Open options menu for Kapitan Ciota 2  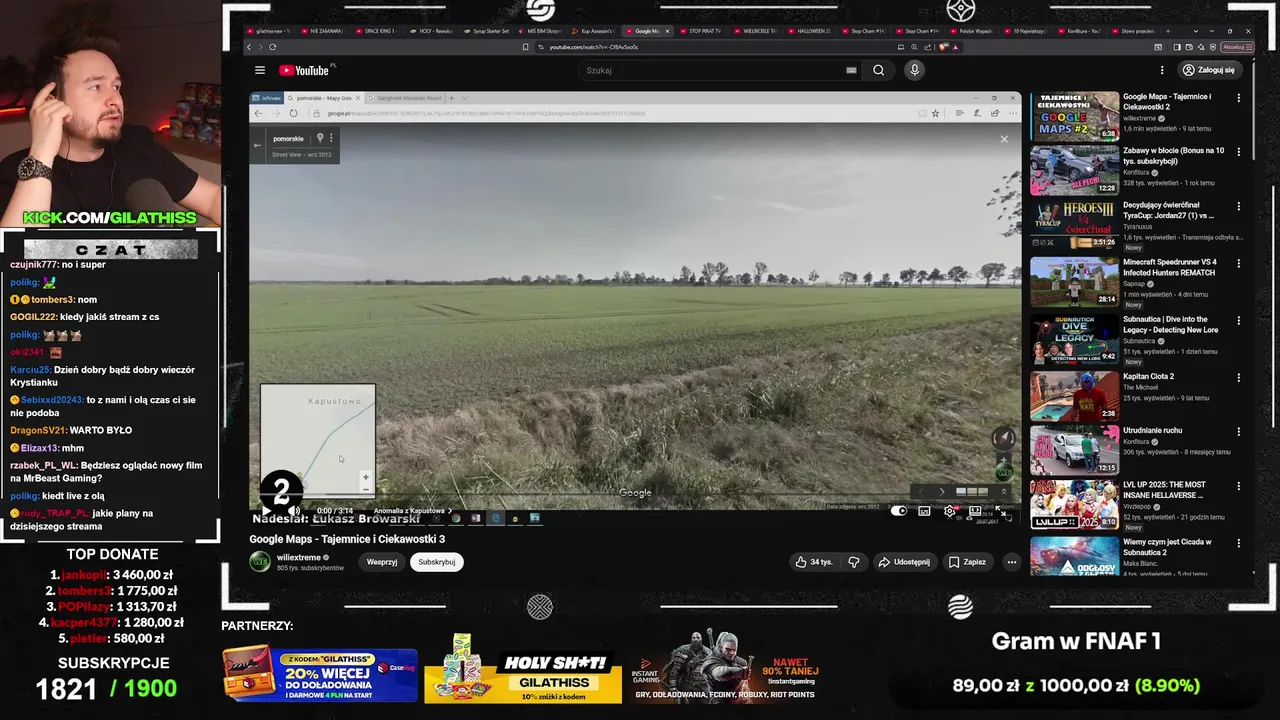[x=1238, y=378]
